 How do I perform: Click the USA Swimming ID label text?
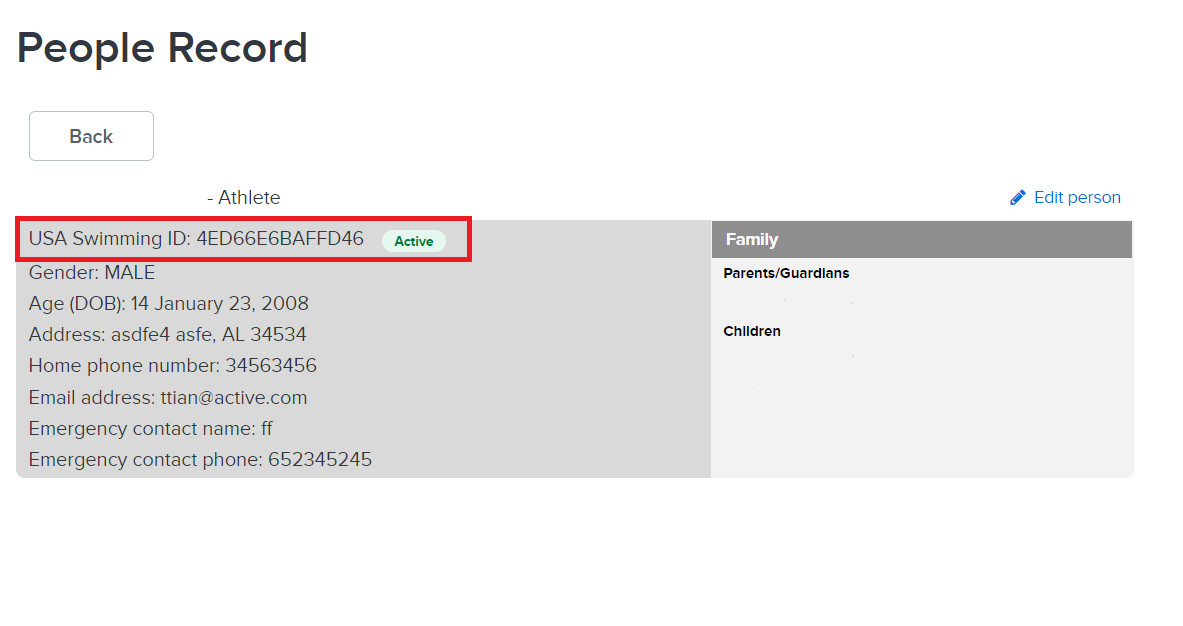point(110,240)
